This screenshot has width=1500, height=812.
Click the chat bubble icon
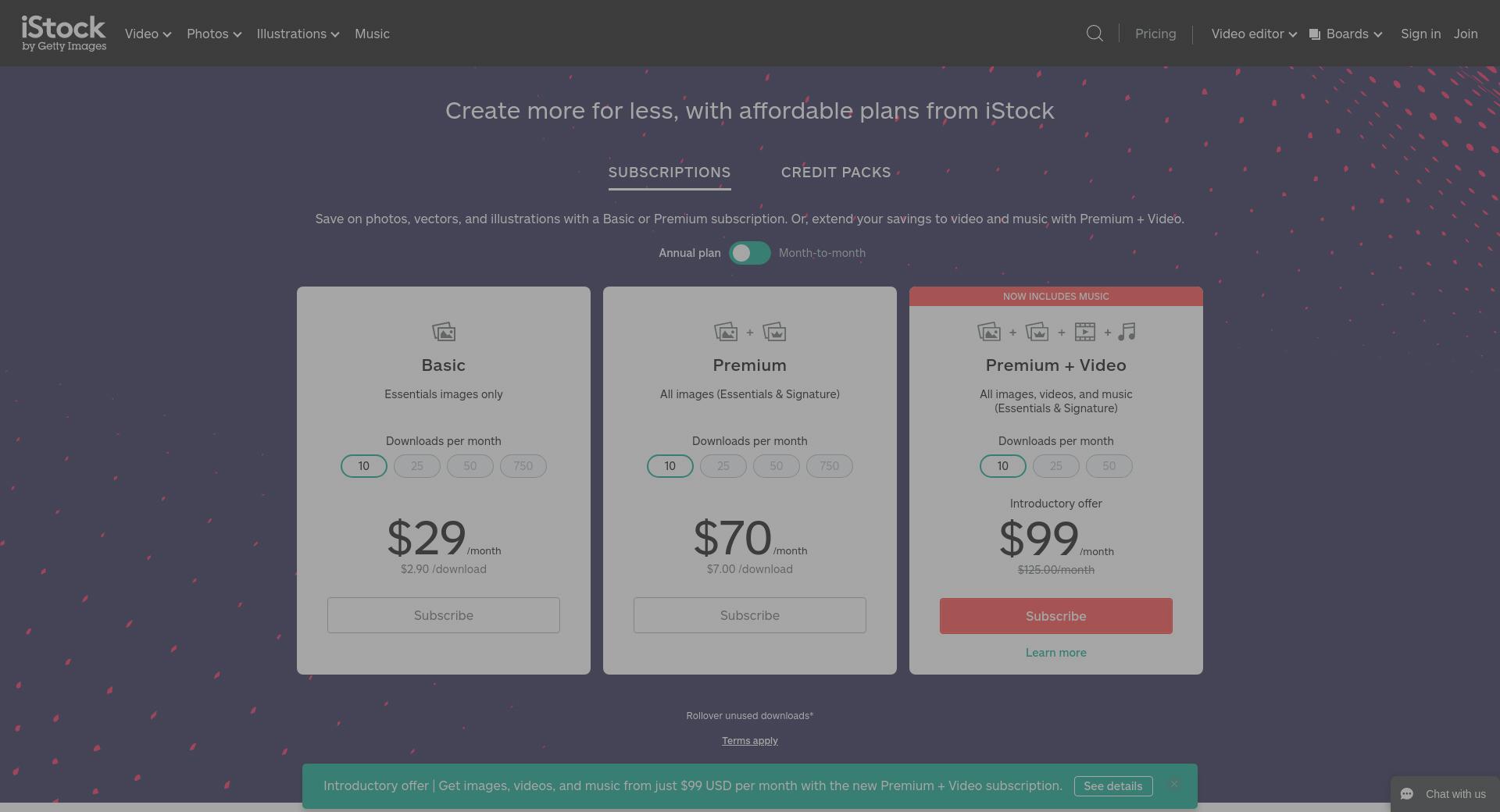tap(1407, 794)
